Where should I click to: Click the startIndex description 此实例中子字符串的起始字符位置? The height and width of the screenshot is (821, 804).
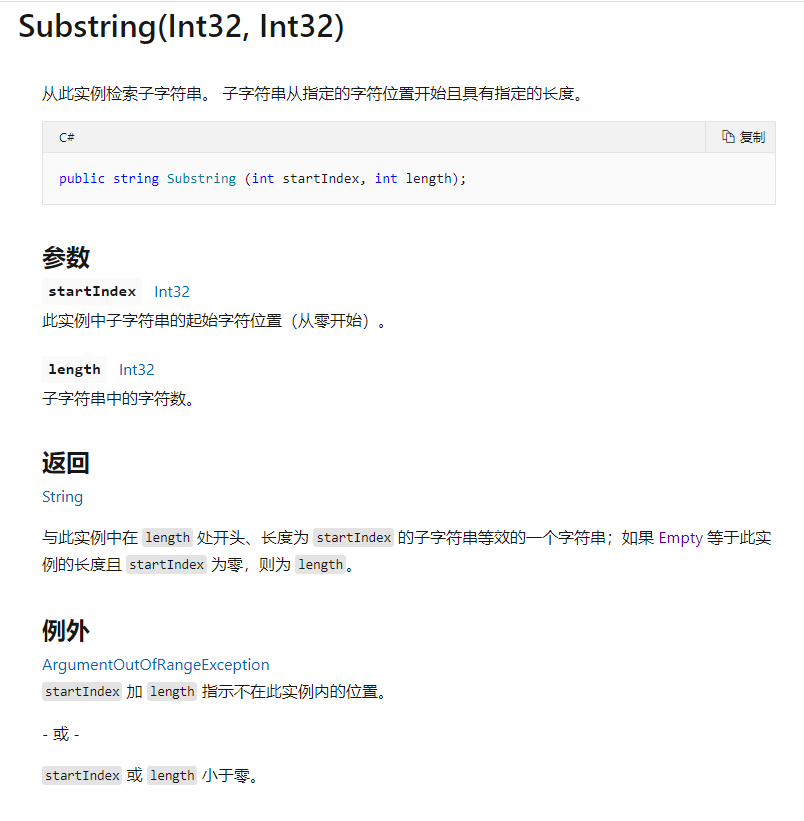214,320
